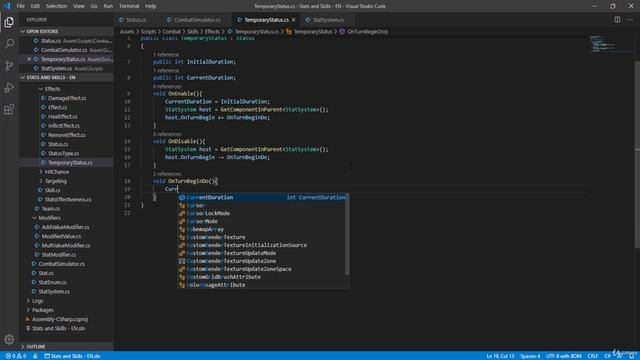Click the '2 references' code lens above OnTurnBeginDo
Screen dimensions: 640x360
click(167, 174)
